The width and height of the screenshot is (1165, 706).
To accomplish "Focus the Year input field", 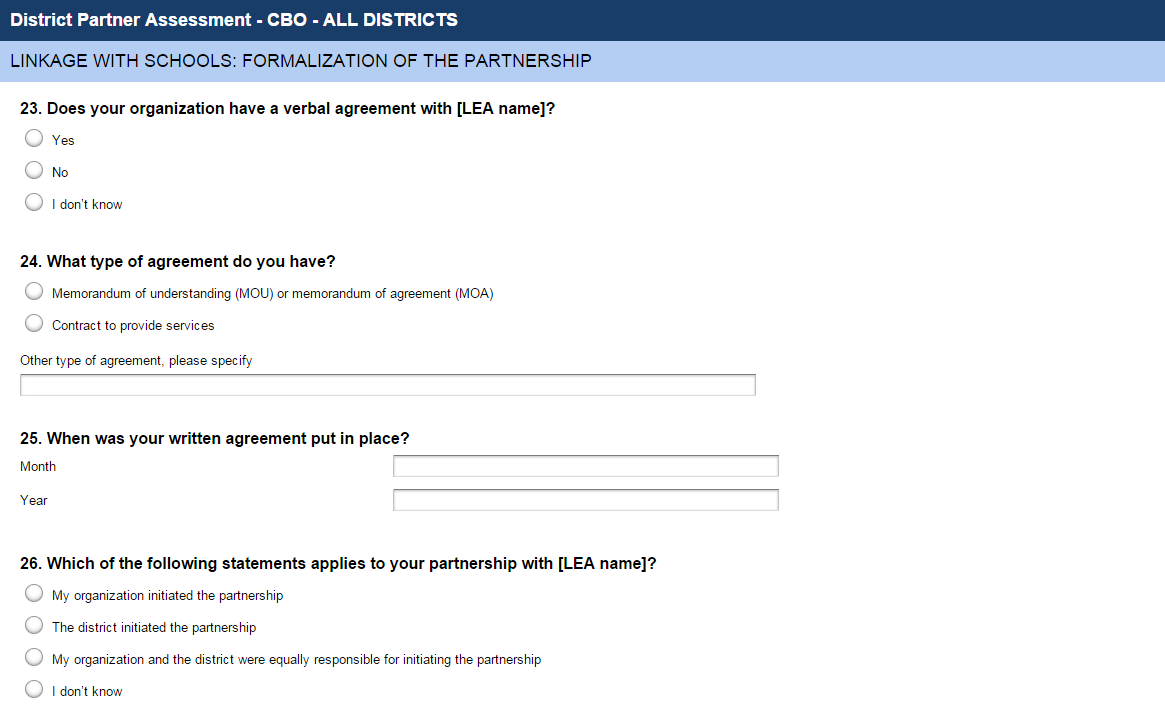I will [585, 500].
